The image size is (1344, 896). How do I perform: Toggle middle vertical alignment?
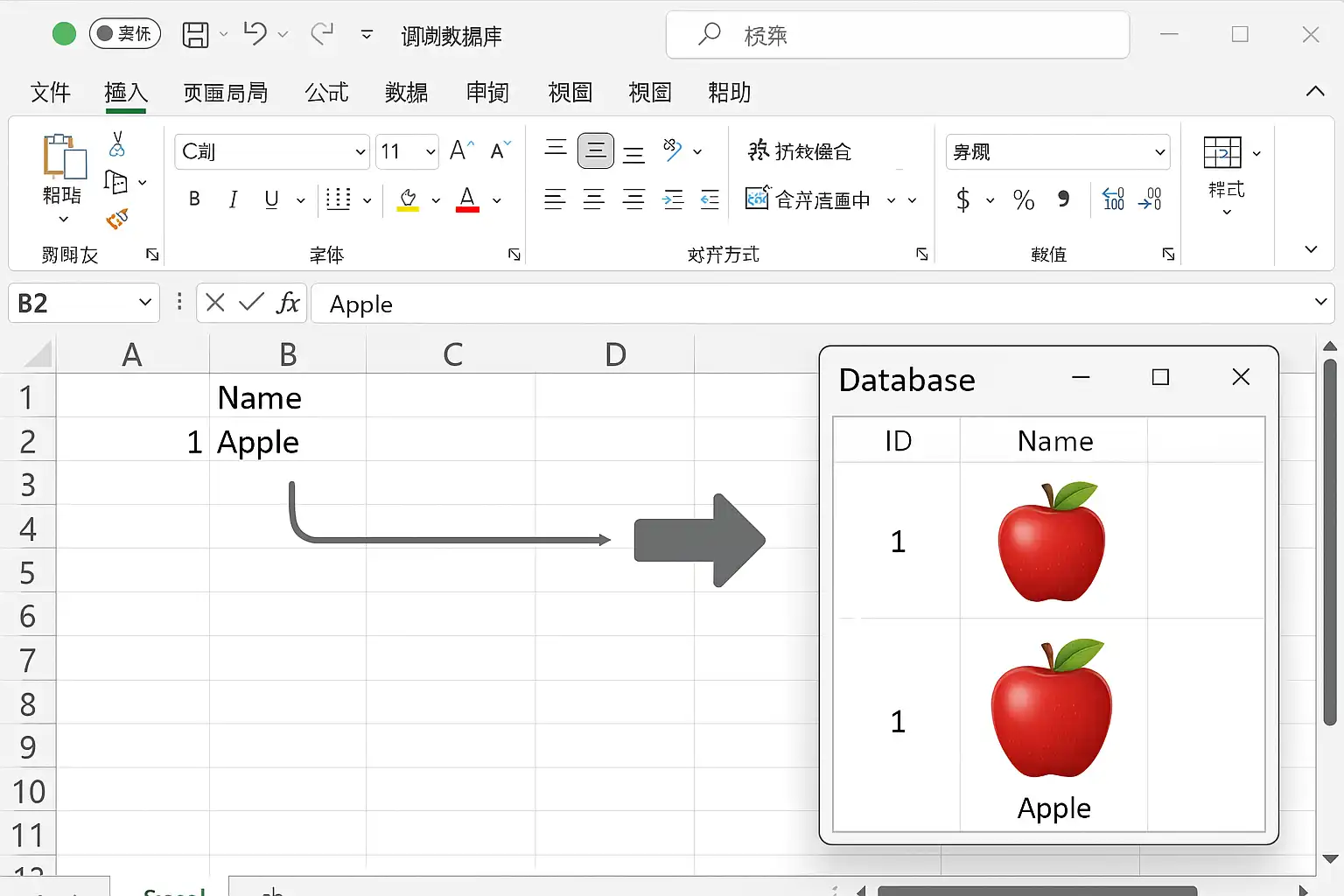click(x=596, y=151)
